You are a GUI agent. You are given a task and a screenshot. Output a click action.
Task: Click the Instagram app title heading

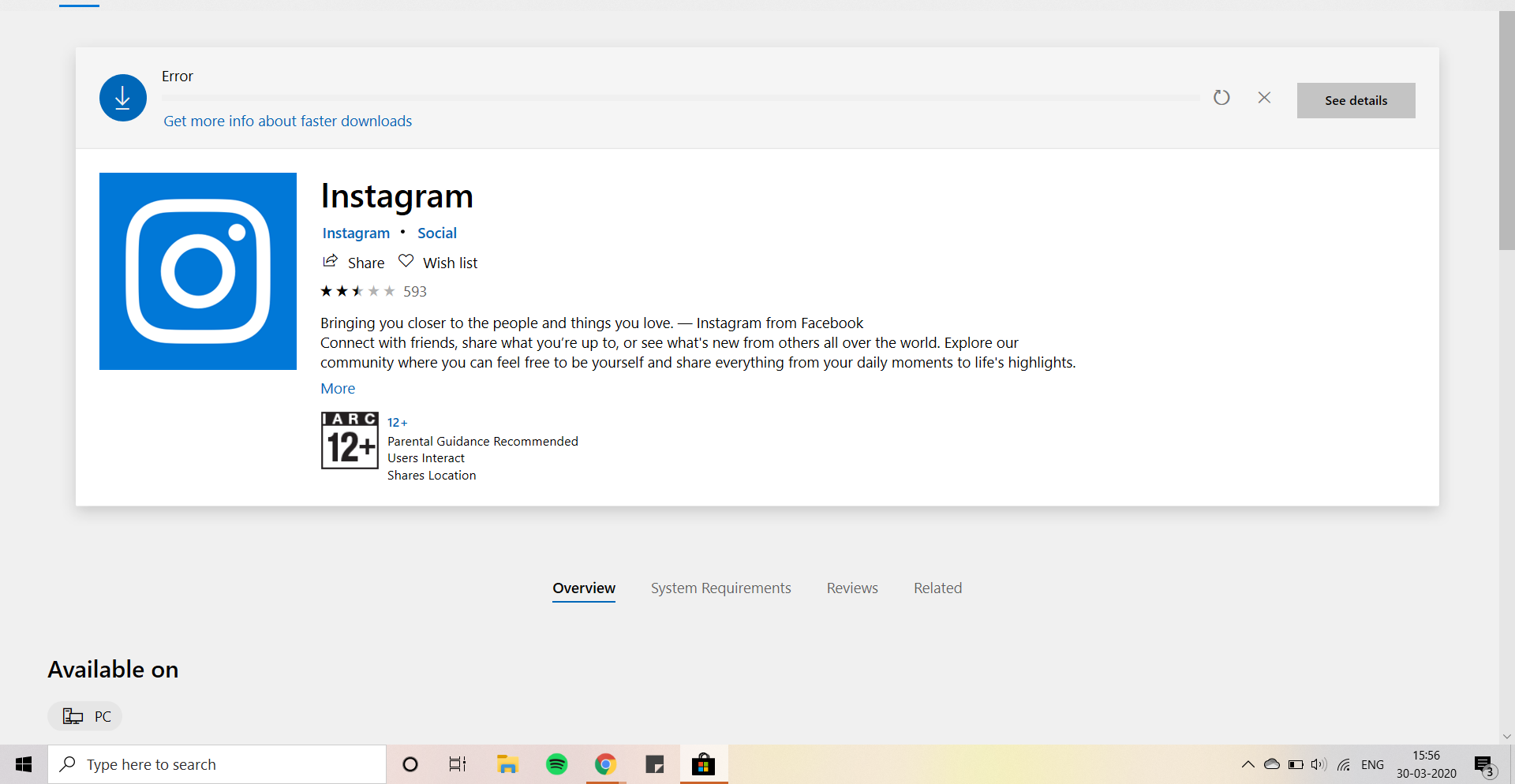pos(397,196)
